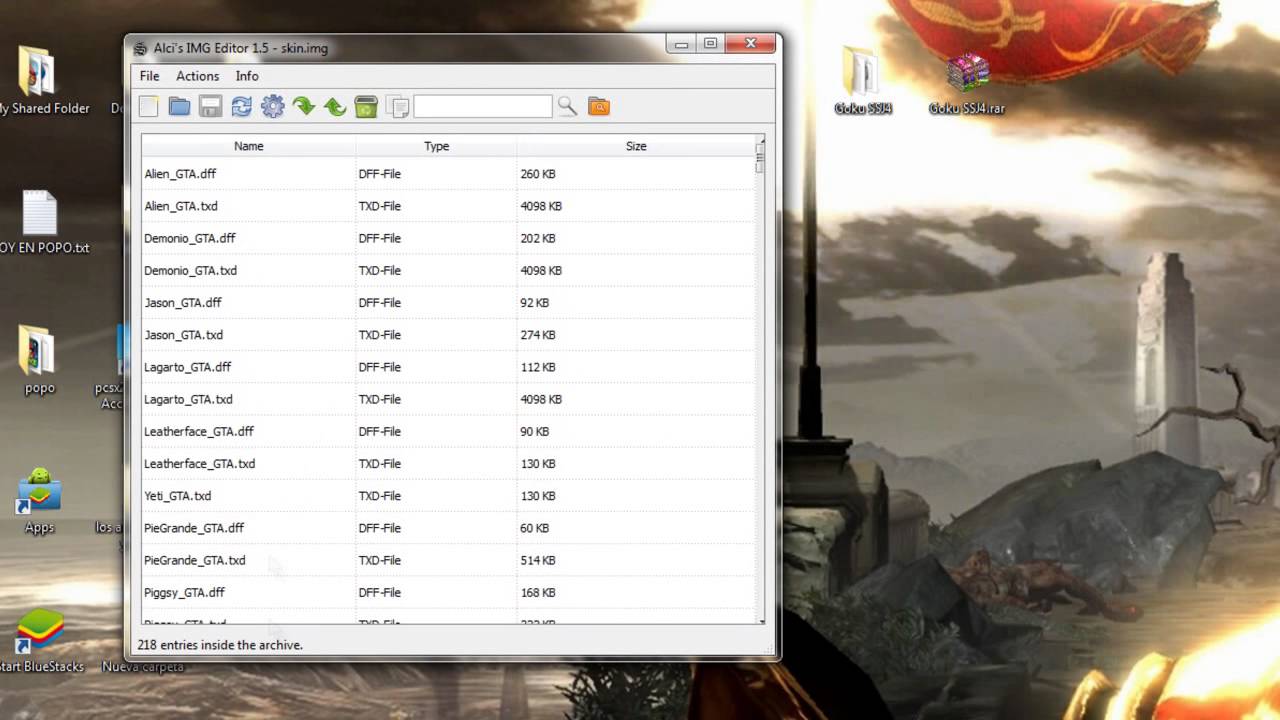The image size is (1280, 720).
Task: Sort the list by Name column header
Action: [x=248, y=146]
